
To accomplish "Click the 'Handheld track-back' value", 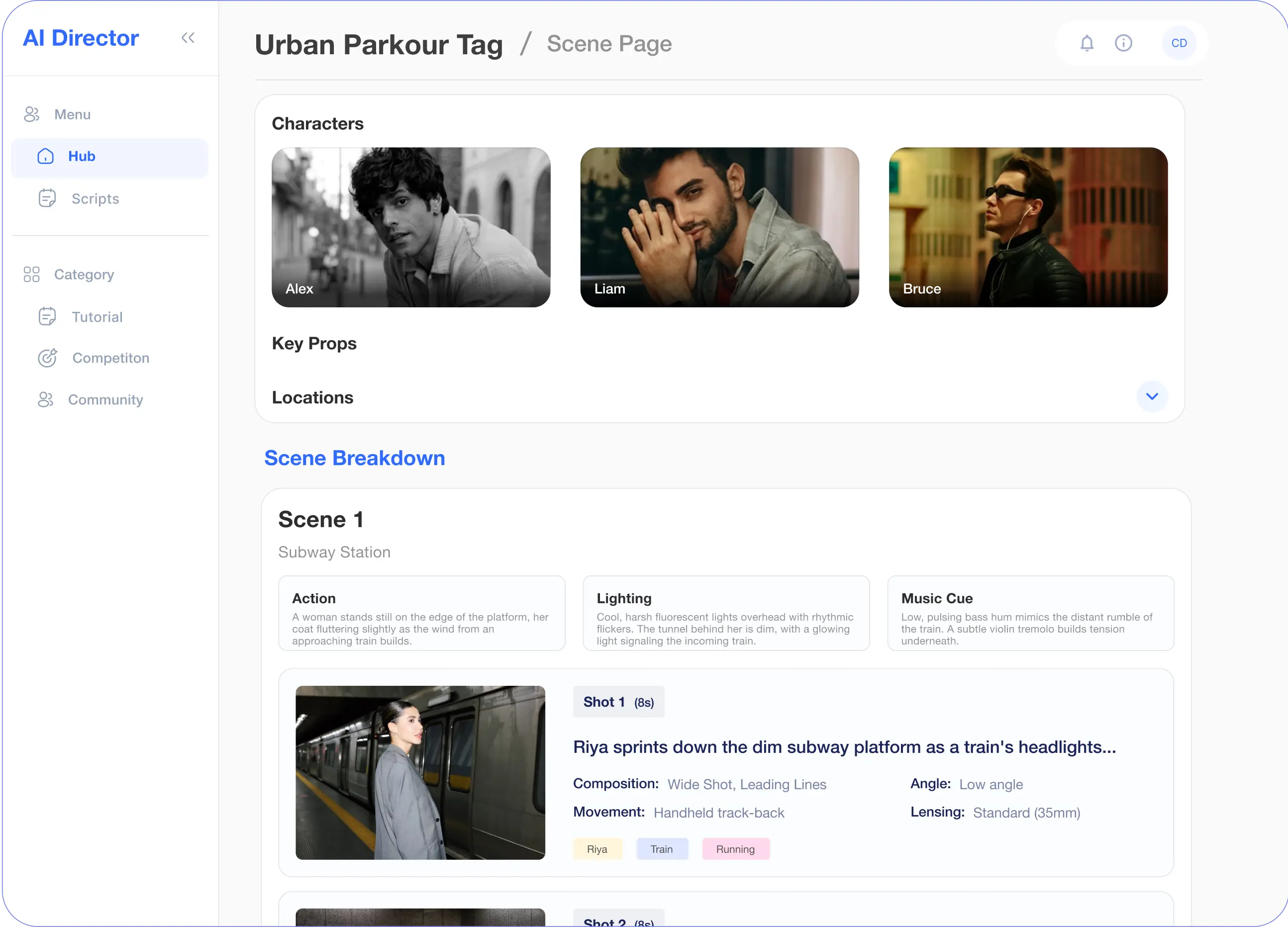I will click(x=719, y=813).
